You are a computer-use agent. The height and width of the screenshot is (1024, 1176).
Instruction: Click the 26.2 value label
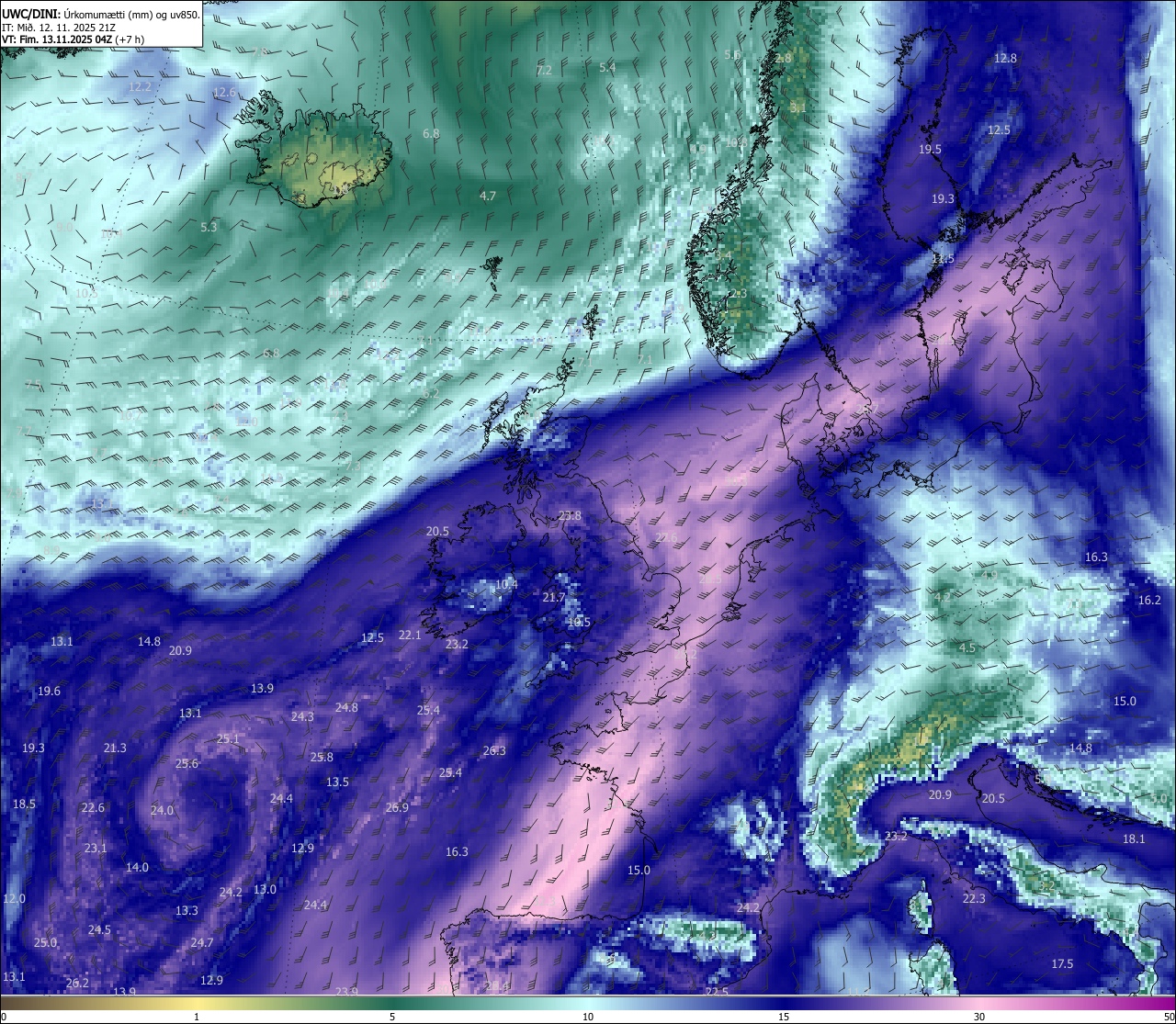pyautogui.click(x=77, y=984)
